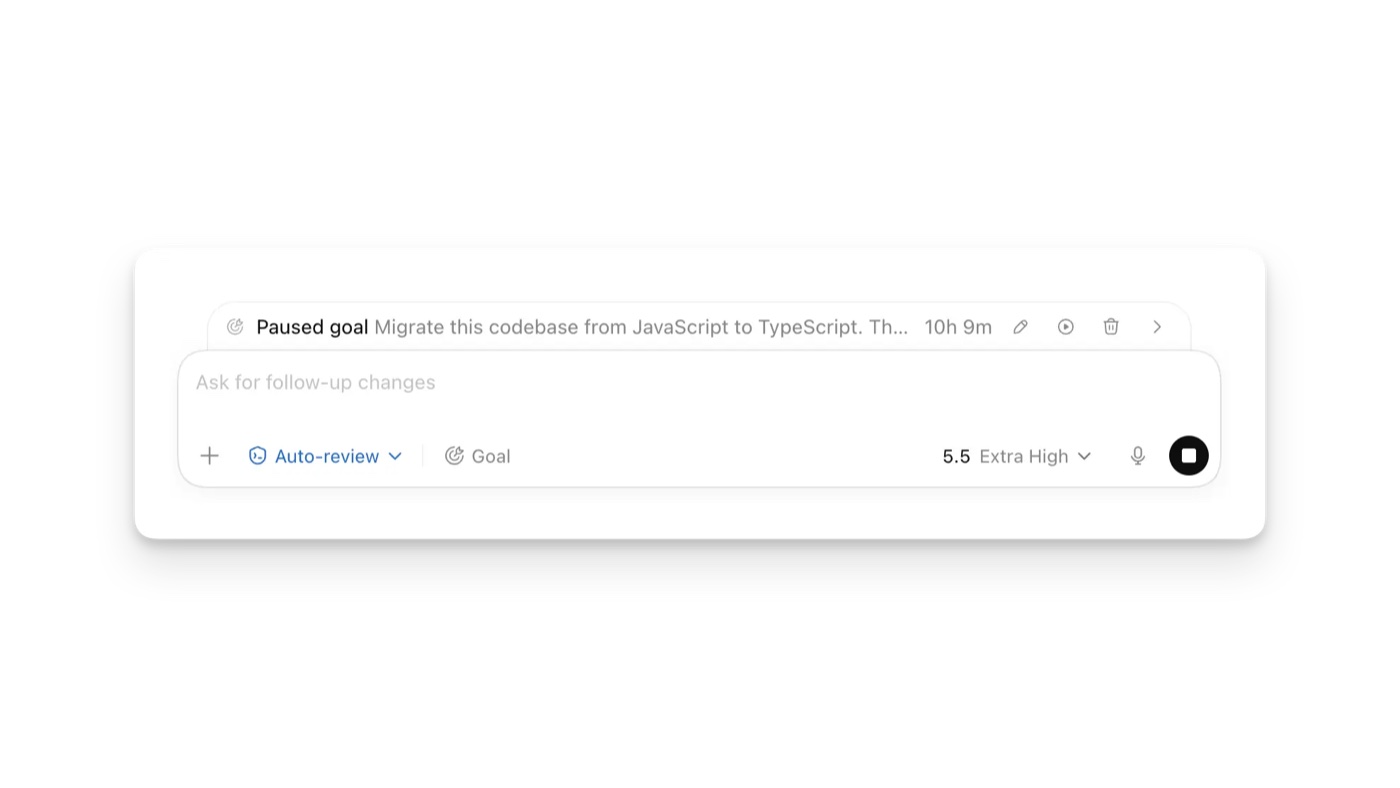Expand the chevron beside Extra High

[1084, 456]
